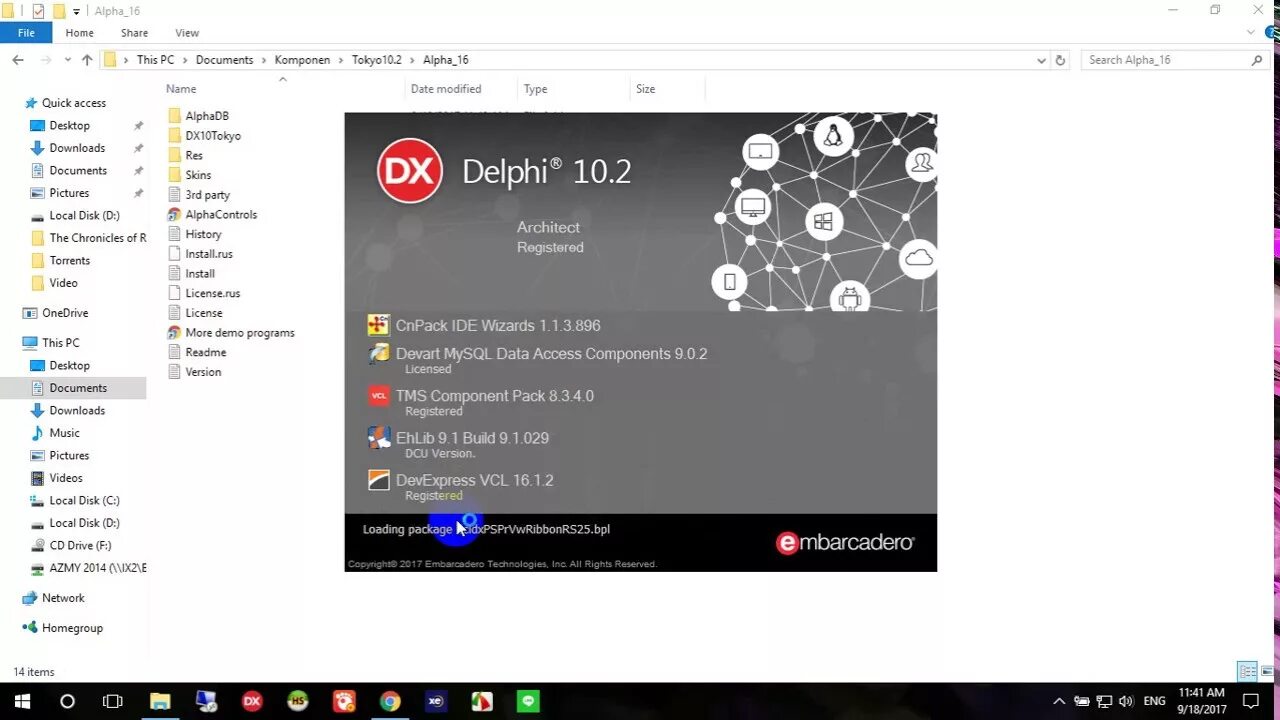
Task: Open Network in the navigation pane
Action: tap(63, 598)
